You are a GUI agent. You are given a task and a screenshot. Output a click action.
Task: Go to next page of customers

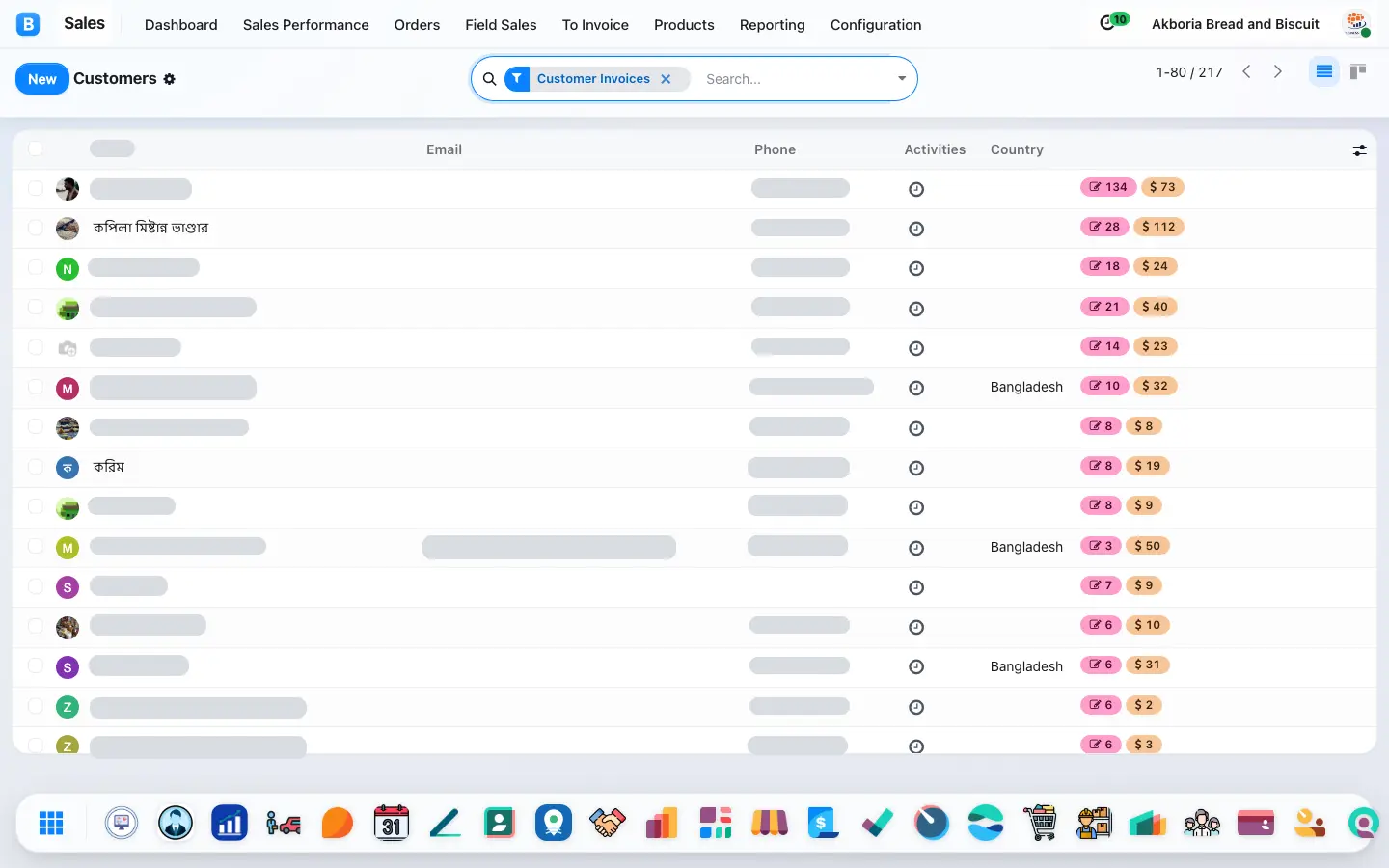click(x=1278, y=71)
